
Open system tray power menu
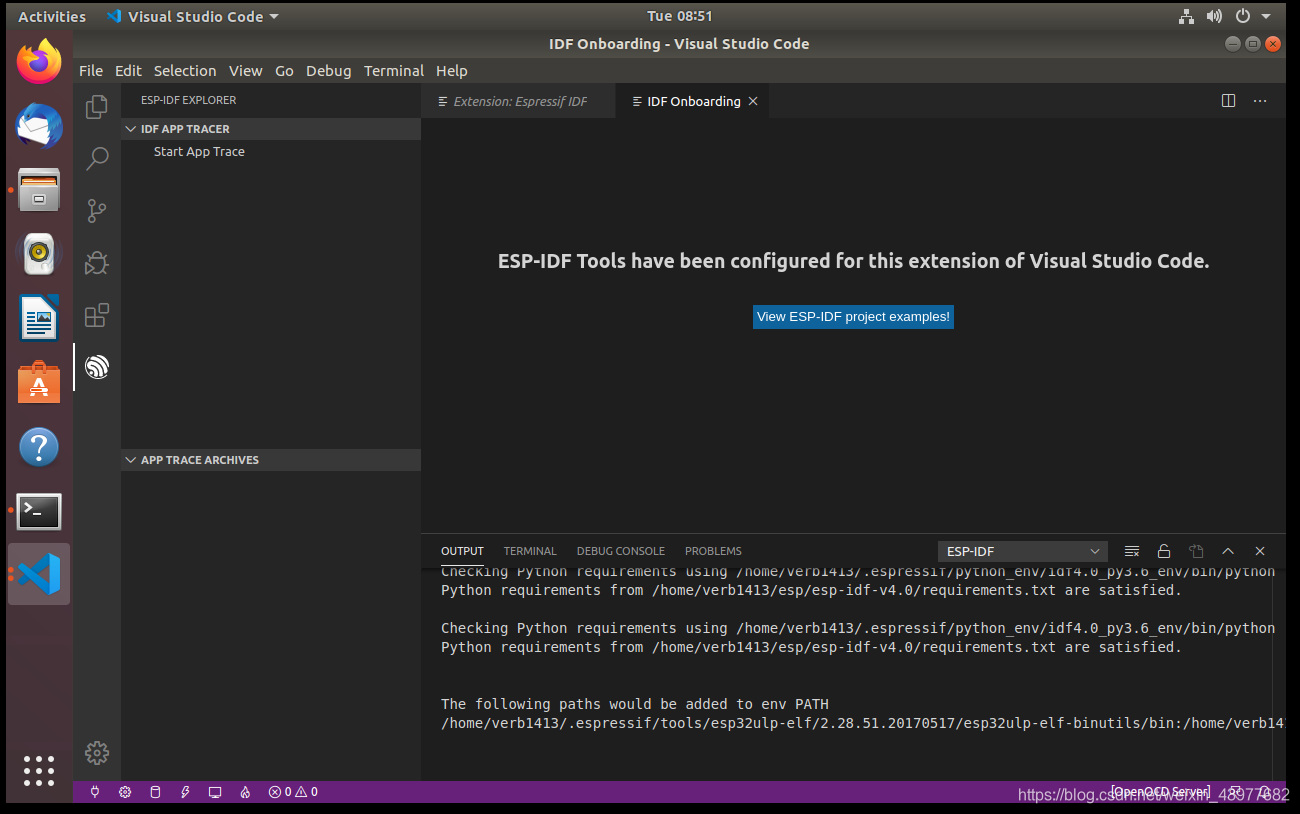pyautogui.click(x=1251, y=16)
